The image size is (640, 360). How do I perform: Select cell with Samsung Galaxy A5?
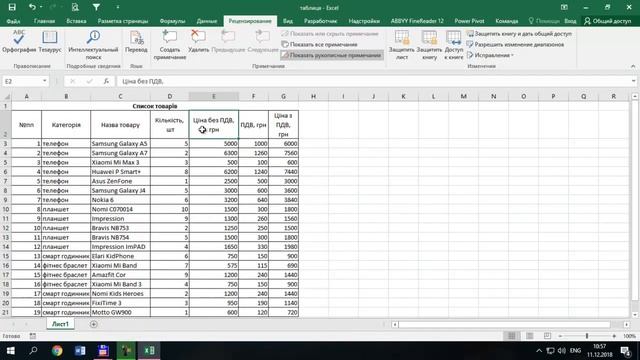click(x=120, y=144)
